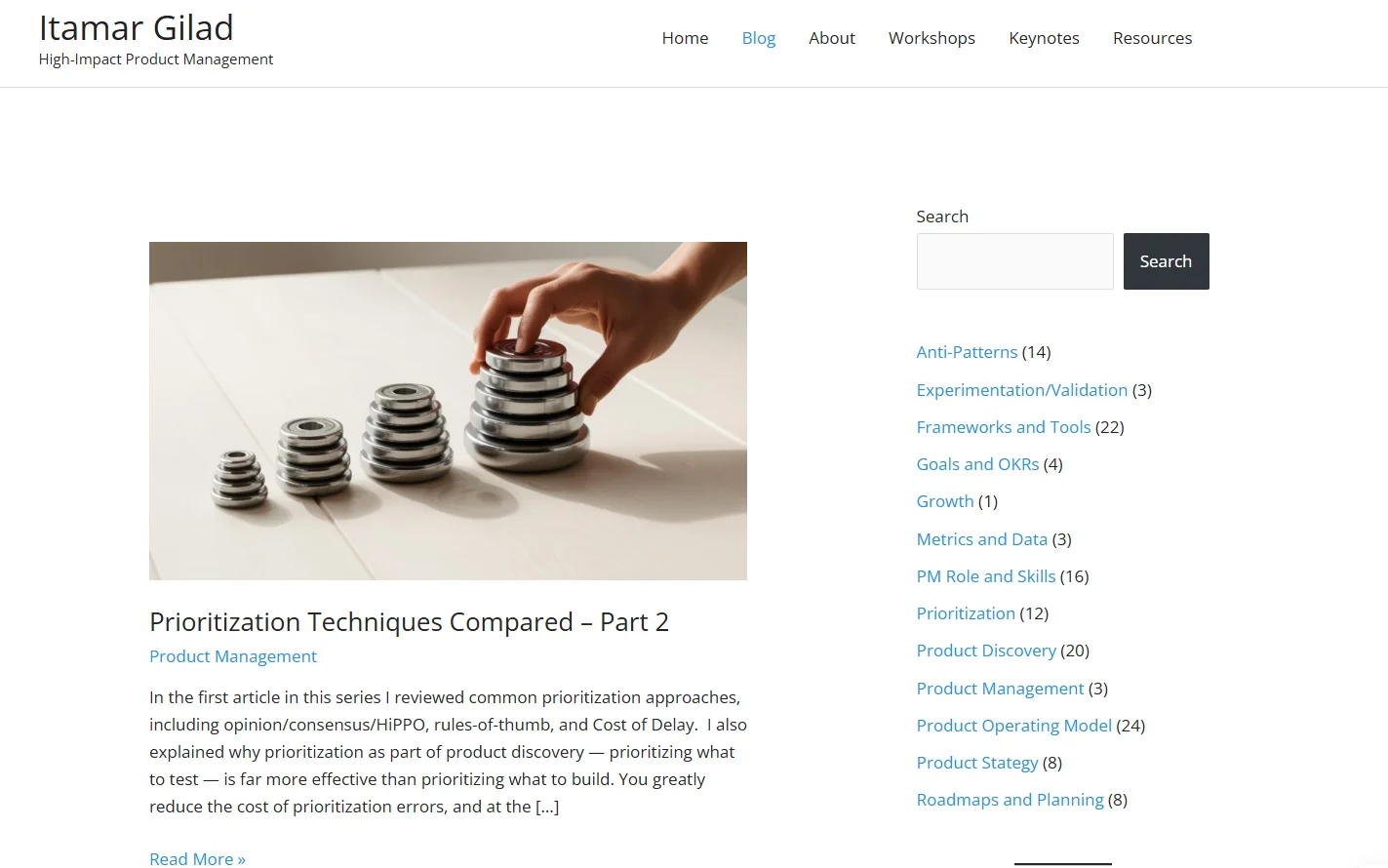Go to the Blog page

(758, 38)
